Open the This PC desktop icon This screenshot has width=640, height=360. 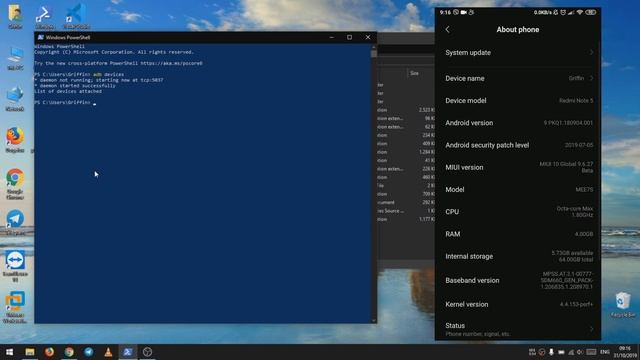pos(15,58)
